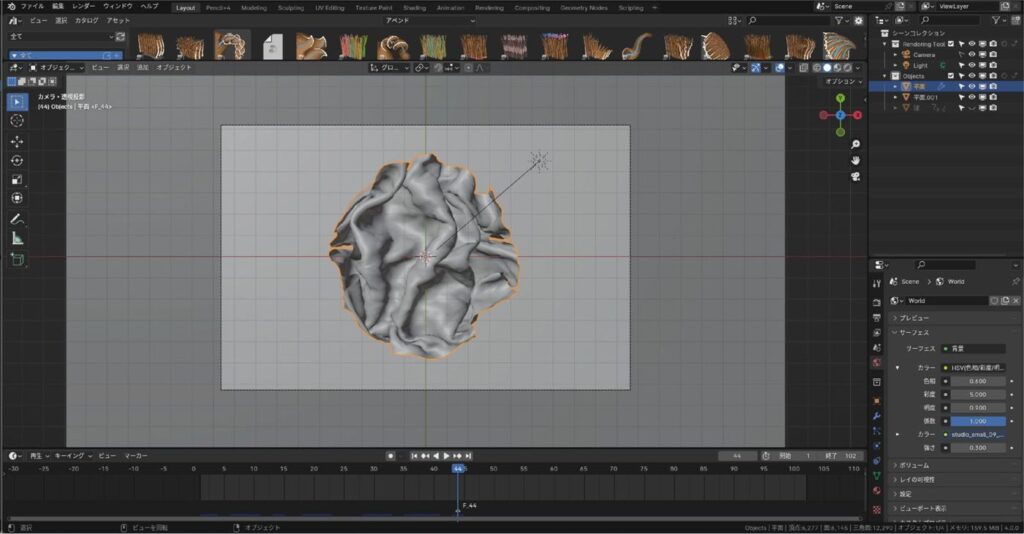Open the Object properties tab

tap(876, 401)
